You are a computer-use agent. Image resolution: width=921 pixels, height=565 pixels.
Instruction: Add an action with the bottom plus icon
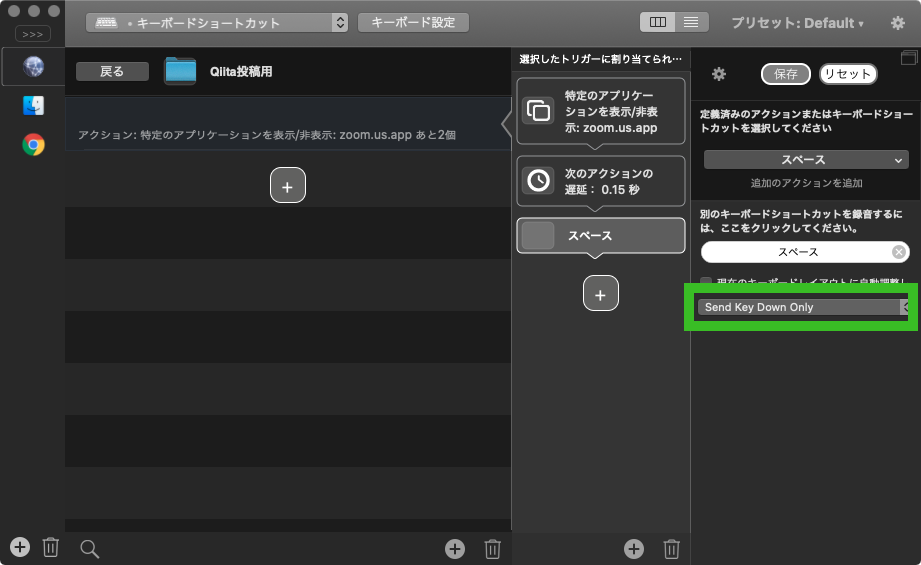point(633,549)
